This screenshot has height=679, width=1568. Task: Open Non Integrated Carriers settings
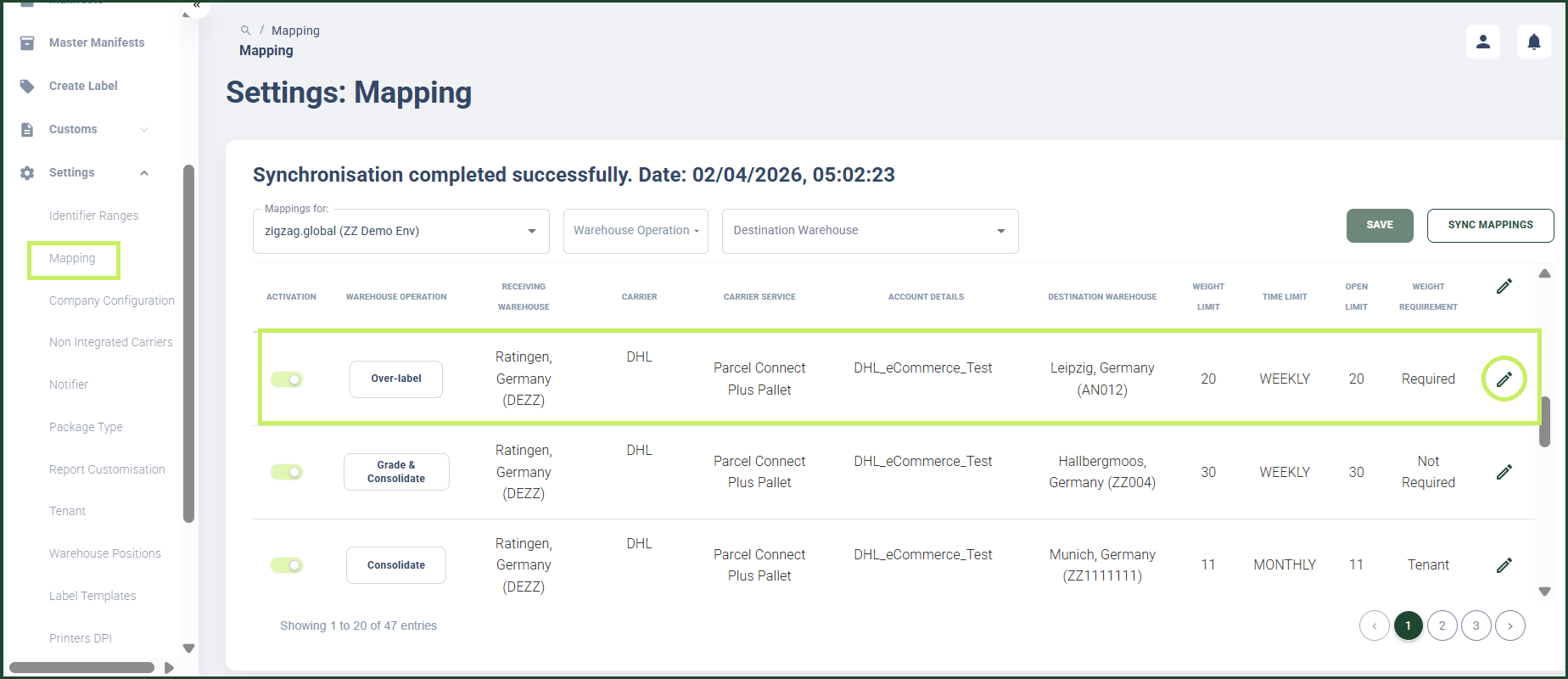[110, 342]
